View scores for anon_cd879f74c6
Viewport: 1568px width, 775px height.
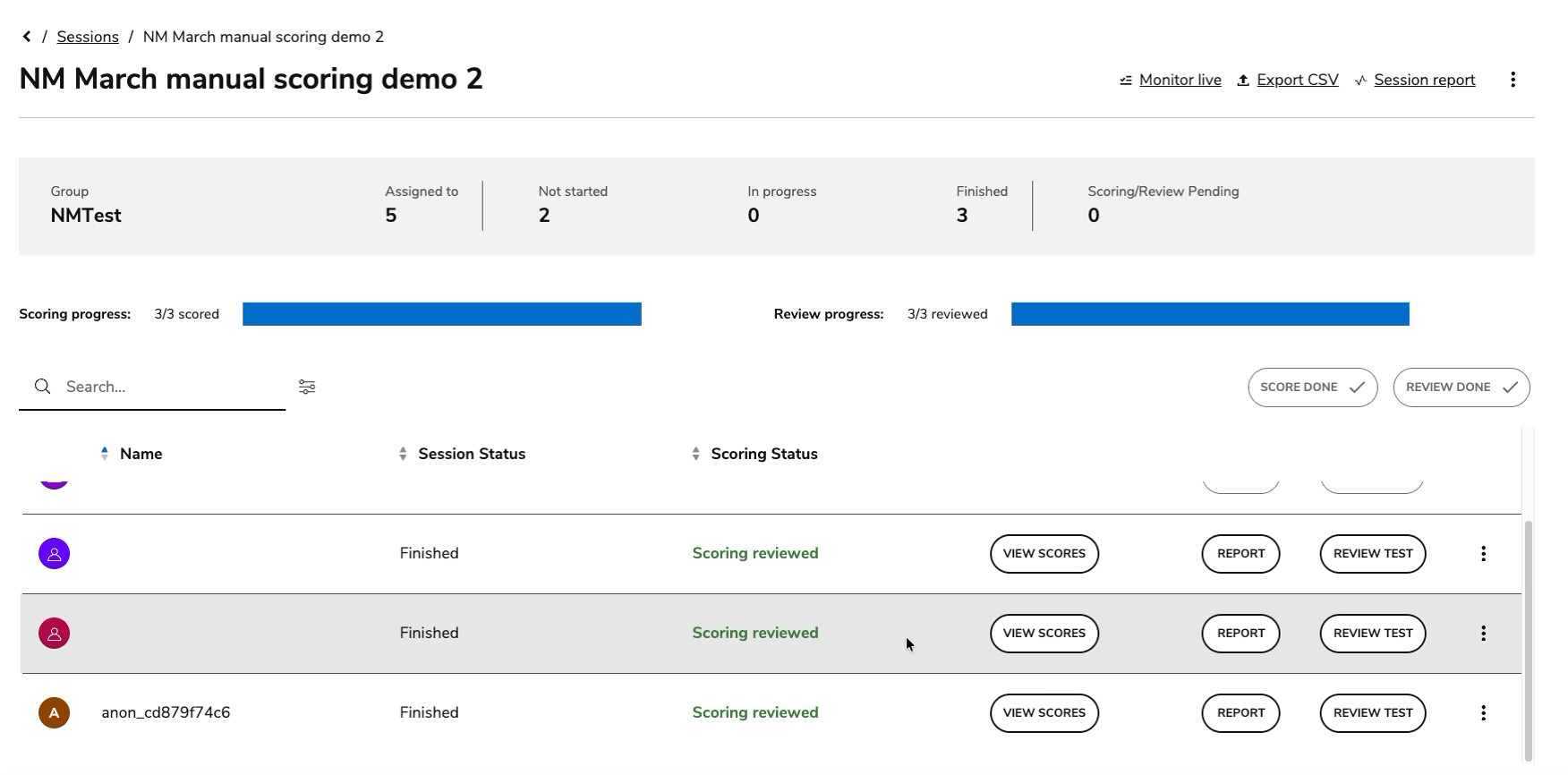(x=1044, y=713)
